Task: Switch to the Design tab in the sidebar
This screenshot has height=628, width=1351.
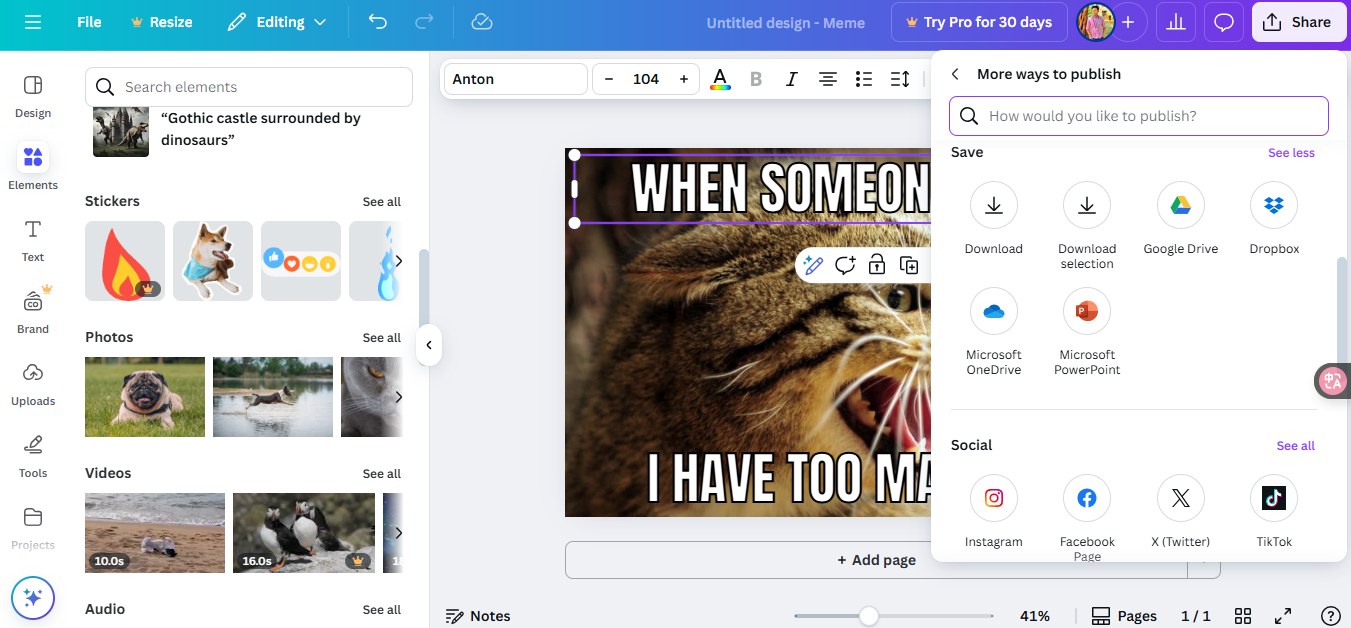Action: [x=32, y=95]
